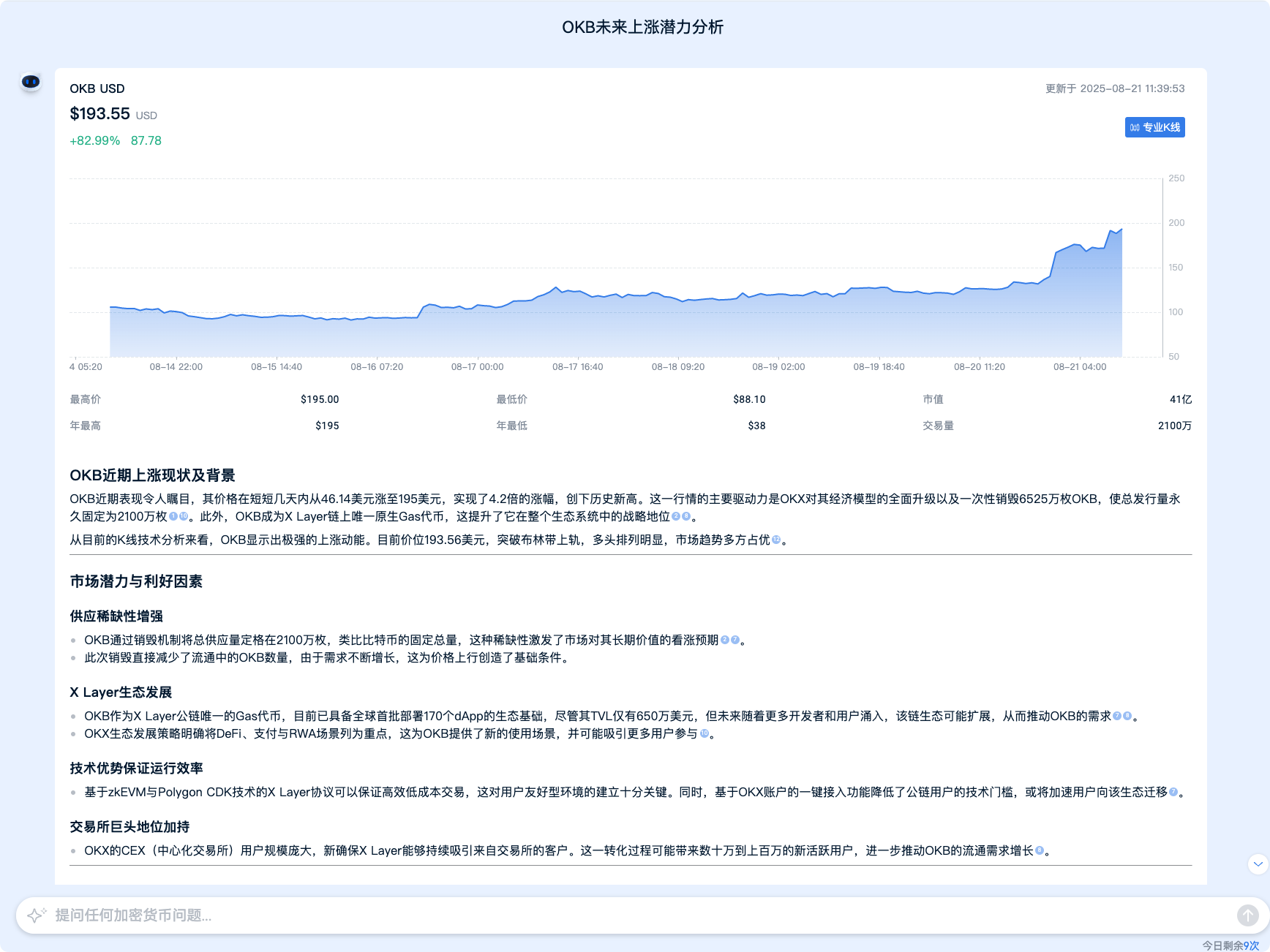
Task: Click the robot assistant avatar icon
Action: click(31, 82)
